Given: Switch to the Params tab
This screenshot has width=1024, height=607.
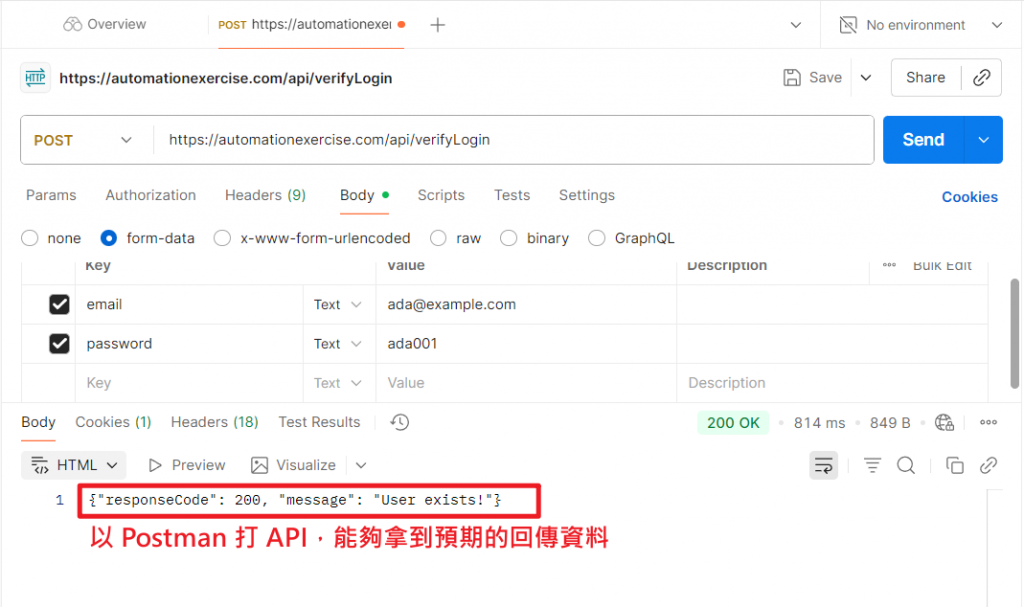Looking at the screenshot, I should tap(51, 195).
